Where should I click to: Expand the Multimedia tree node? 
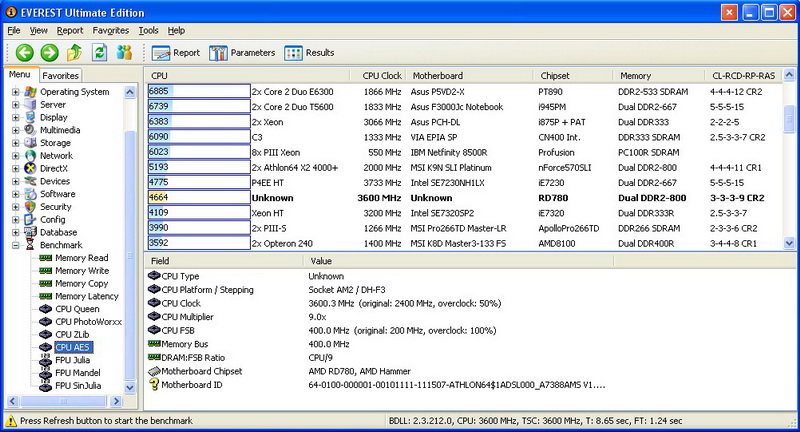pyautogui.click(x=15, y=130)
